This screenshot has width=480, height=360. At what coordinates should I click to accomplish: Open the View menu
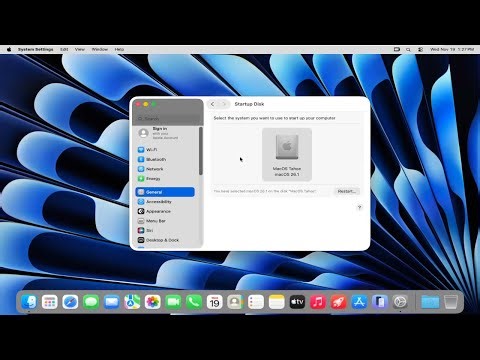[80, 49]
